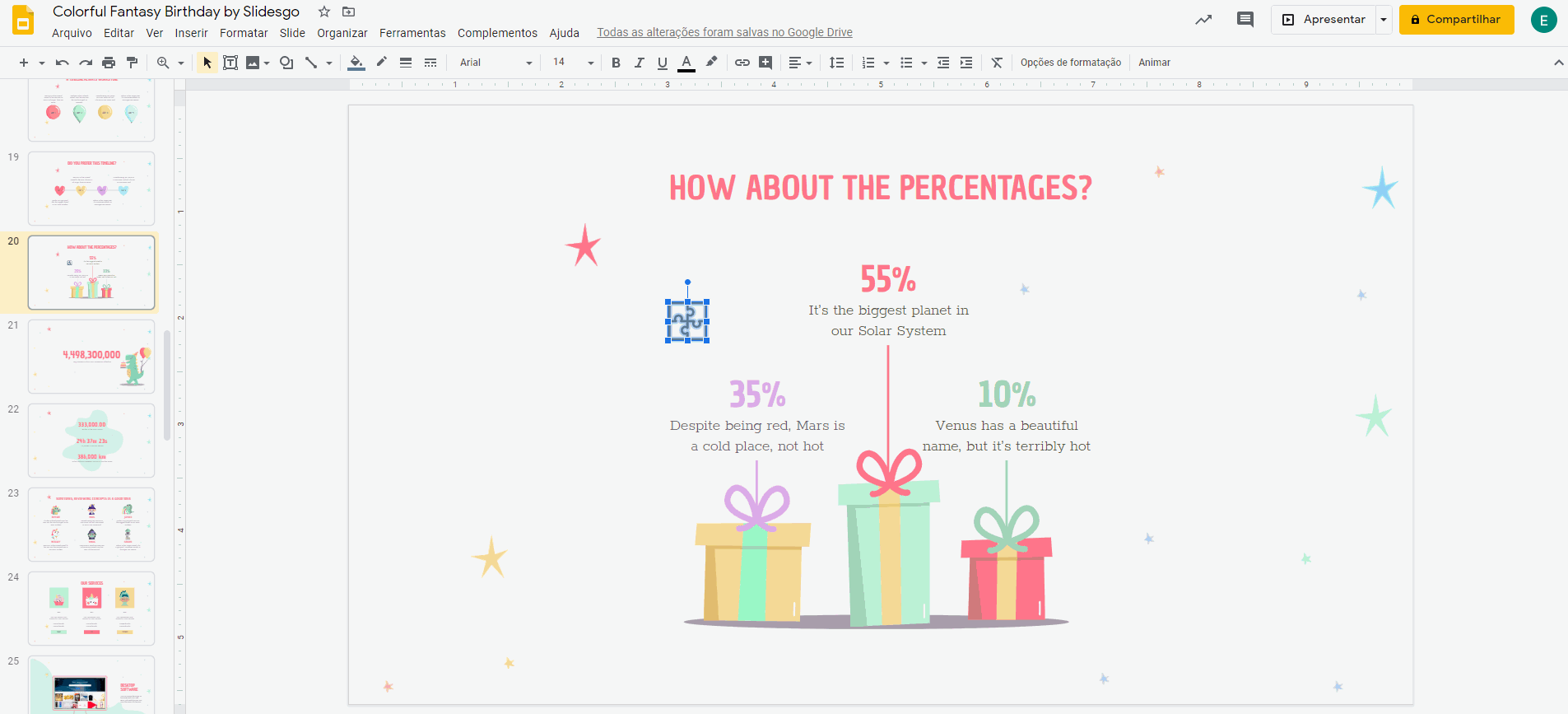Open the border color pencil

tap(382, 63)
